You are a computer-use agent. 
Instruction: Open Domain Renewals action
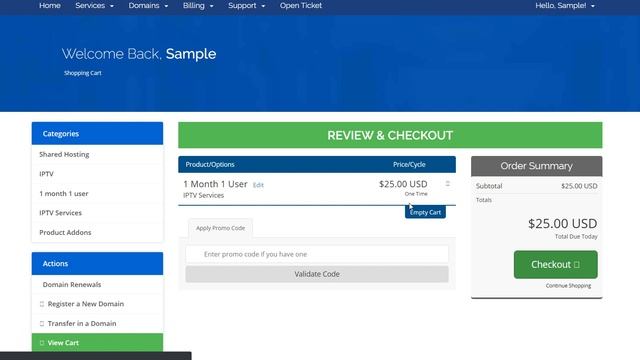pyautogui.click(x=97, y=284)
